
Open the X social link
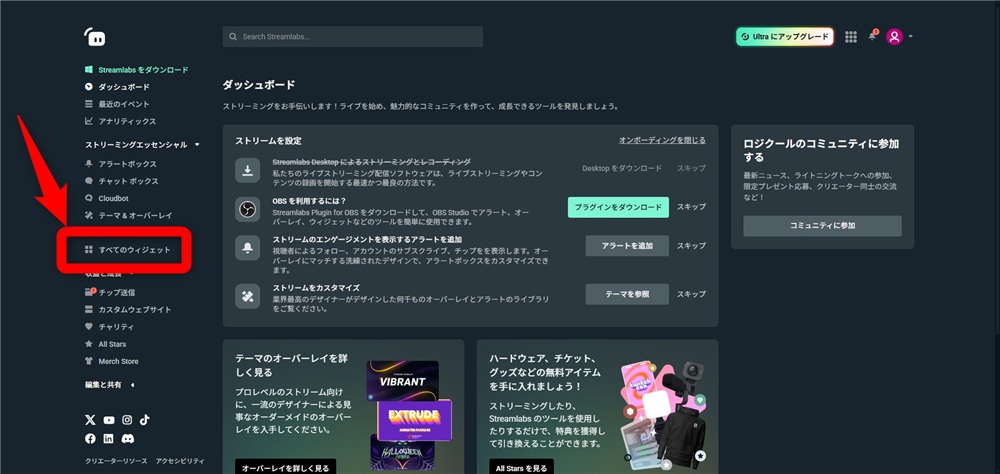point(91,420)
